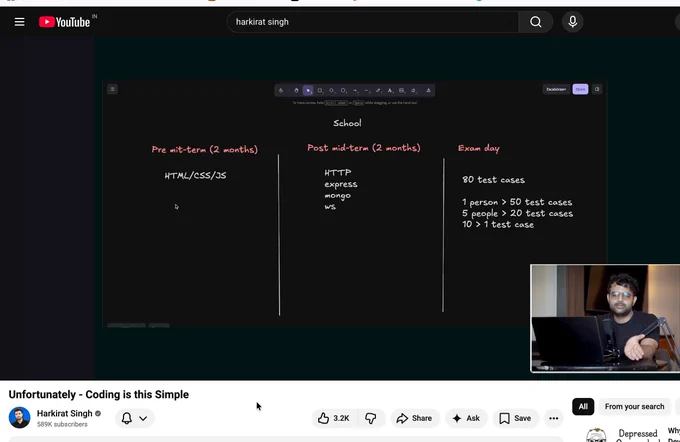Click the search magnifier button
Image resolution: width=680 pixels, height=442 pixels.
pyautogui.click(x=536, y=22)
